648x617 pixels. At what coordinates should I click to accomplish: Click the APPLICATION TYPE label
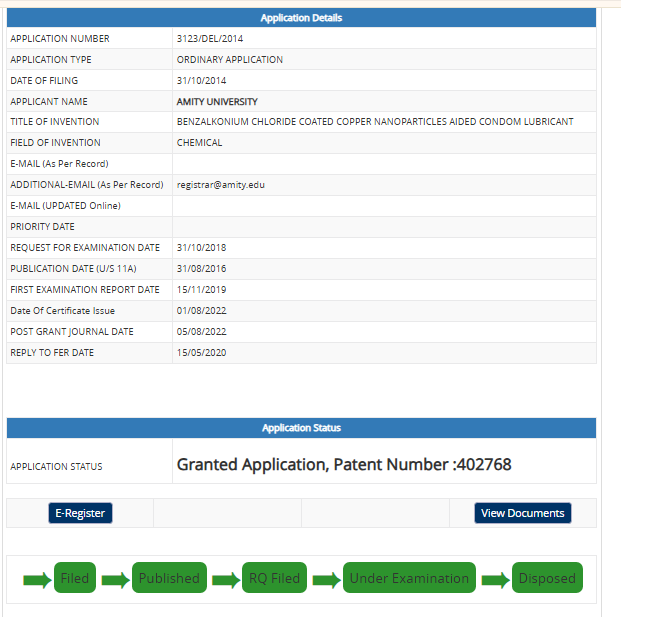[51, 60]
